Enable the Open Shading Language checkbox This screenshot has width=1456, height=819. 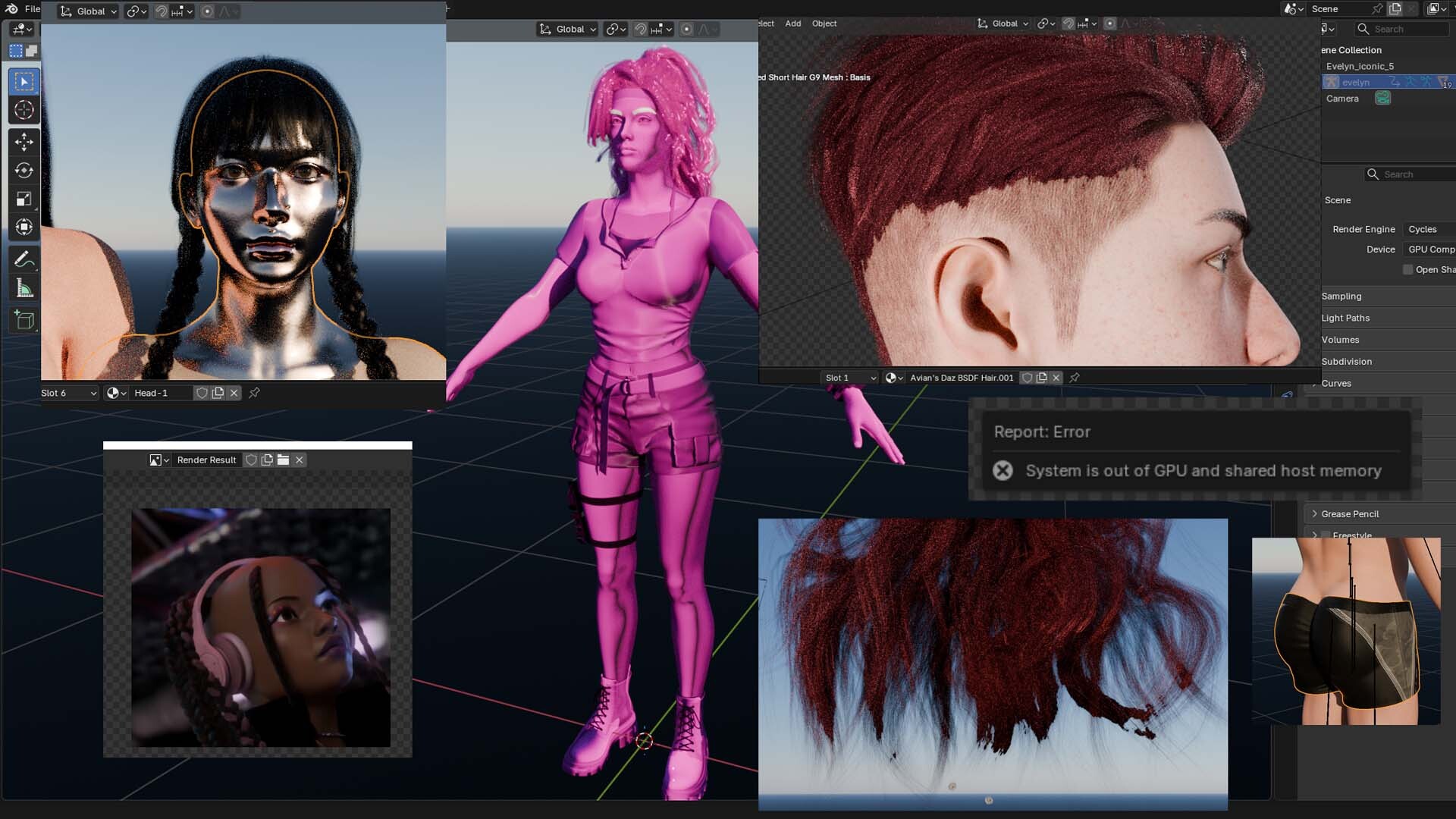point(1407,270)
